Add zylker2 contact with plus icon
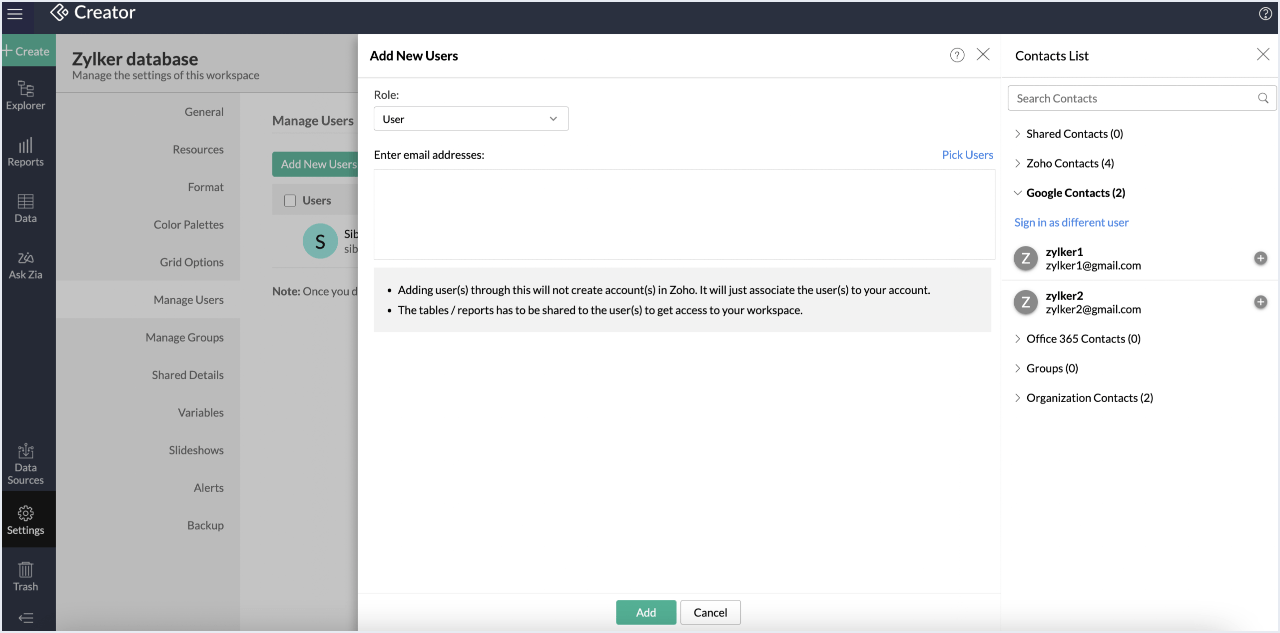Viewport: 1280px width, 633px height. pyautogui.click(x=1260, y=302)
